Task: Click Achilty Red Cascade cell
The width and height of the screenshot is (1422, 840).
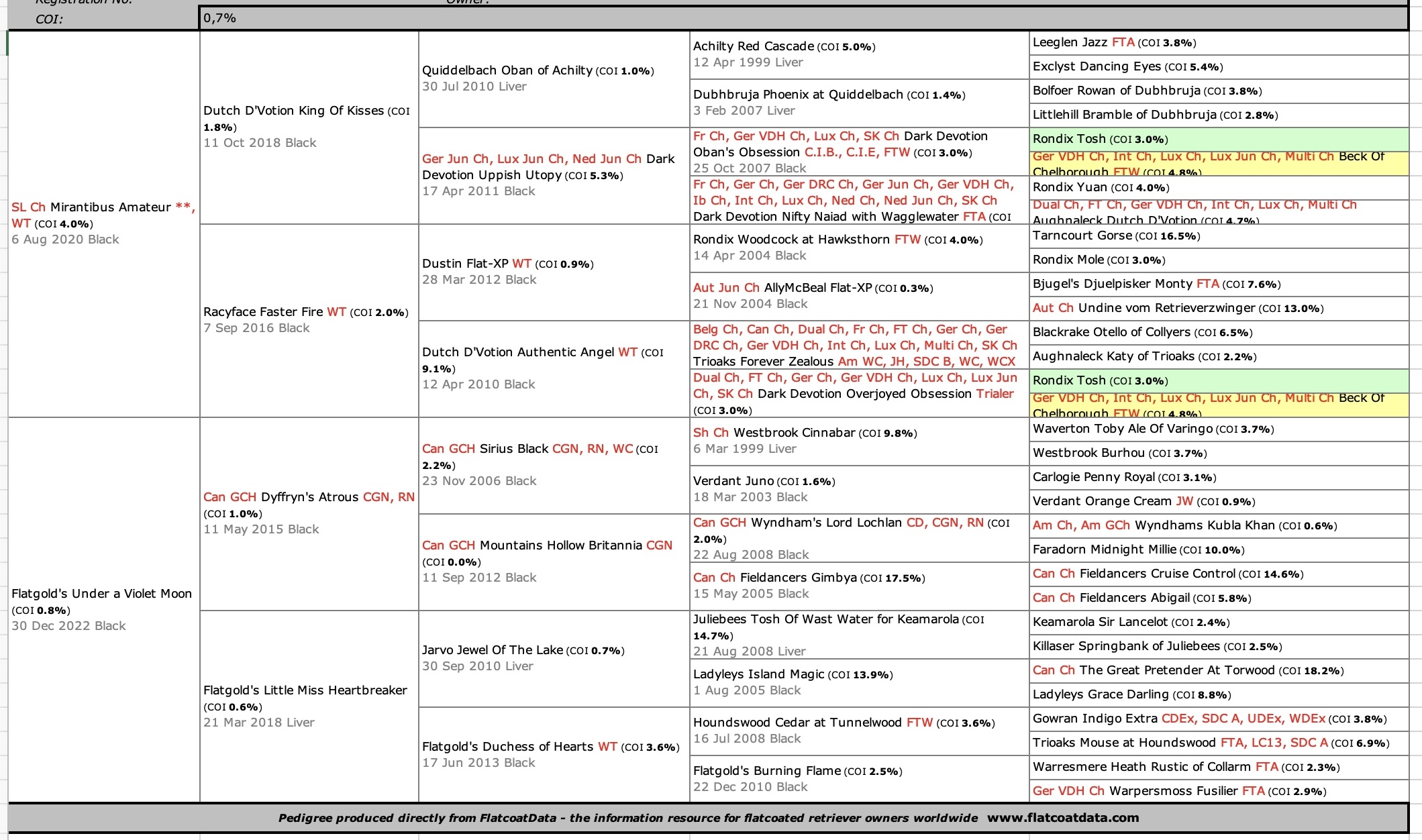Action: pyautogui.click(x=860, y=55)
